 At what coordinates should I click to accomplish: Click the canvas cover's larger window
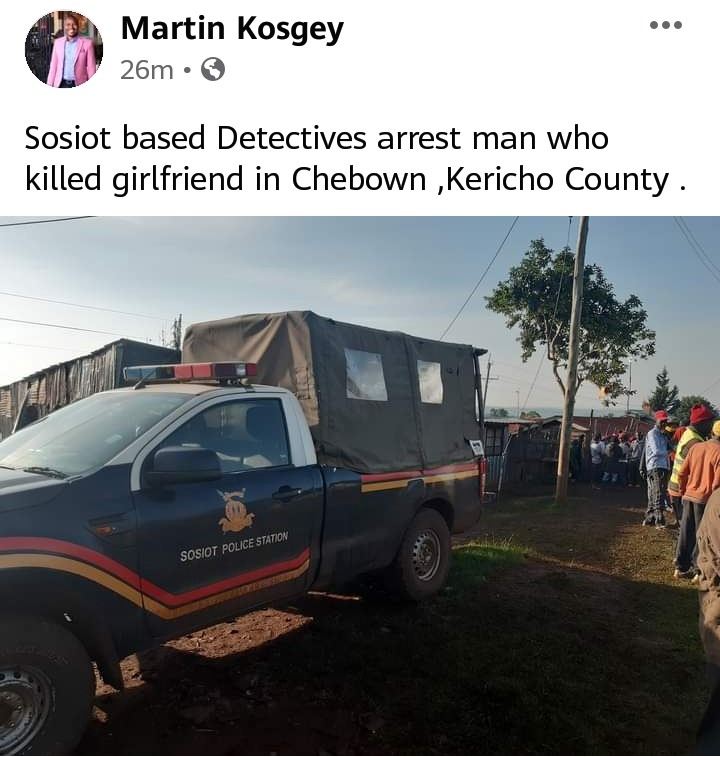[366, 375]
